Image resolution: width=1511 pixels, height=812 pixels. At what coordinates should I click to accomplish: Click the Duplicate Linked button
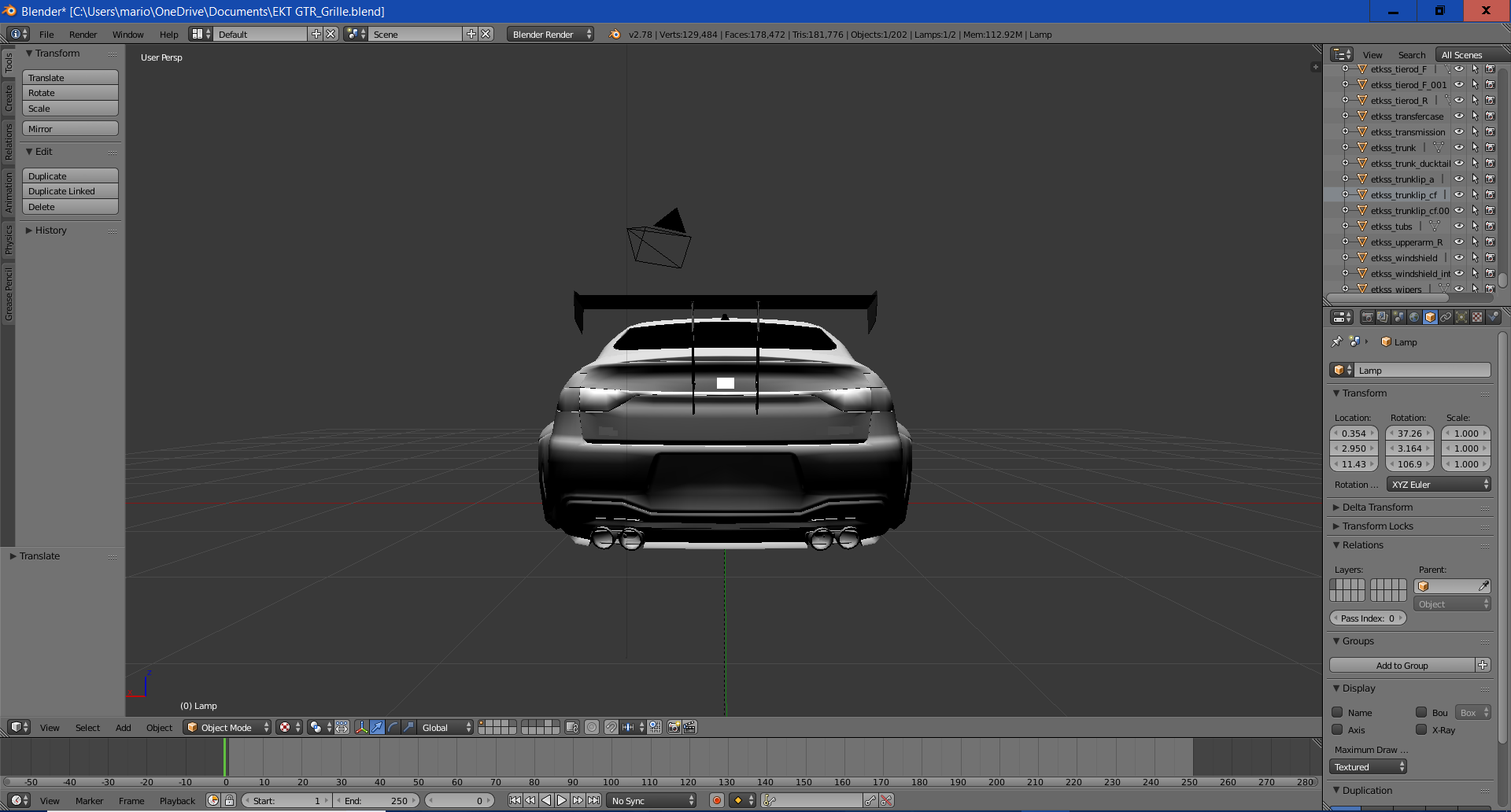click(x=70, y=191)
